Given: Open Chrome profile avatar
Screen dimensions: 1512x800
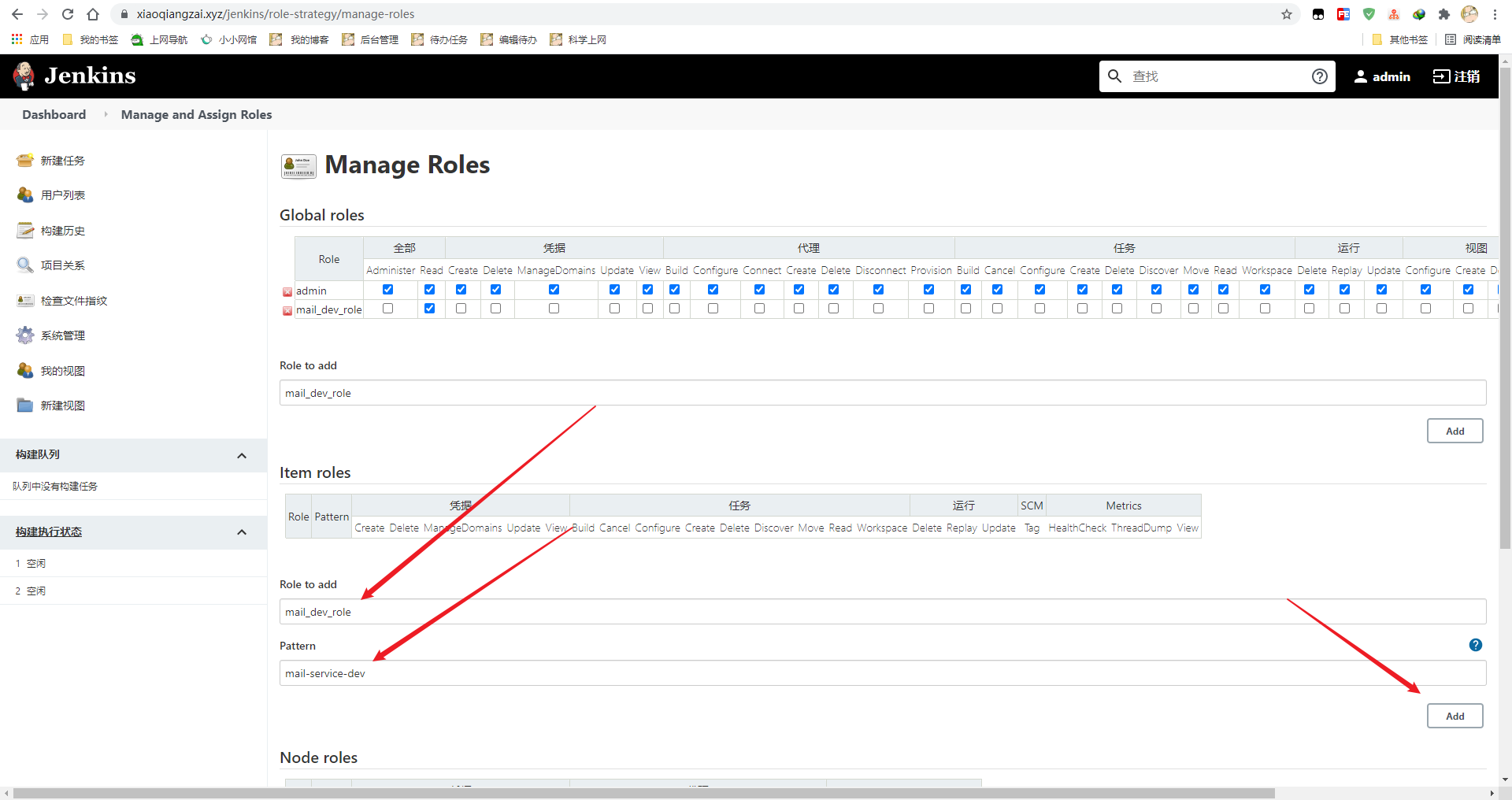Looking at the screenshot, I should (x=1469, y=14).
